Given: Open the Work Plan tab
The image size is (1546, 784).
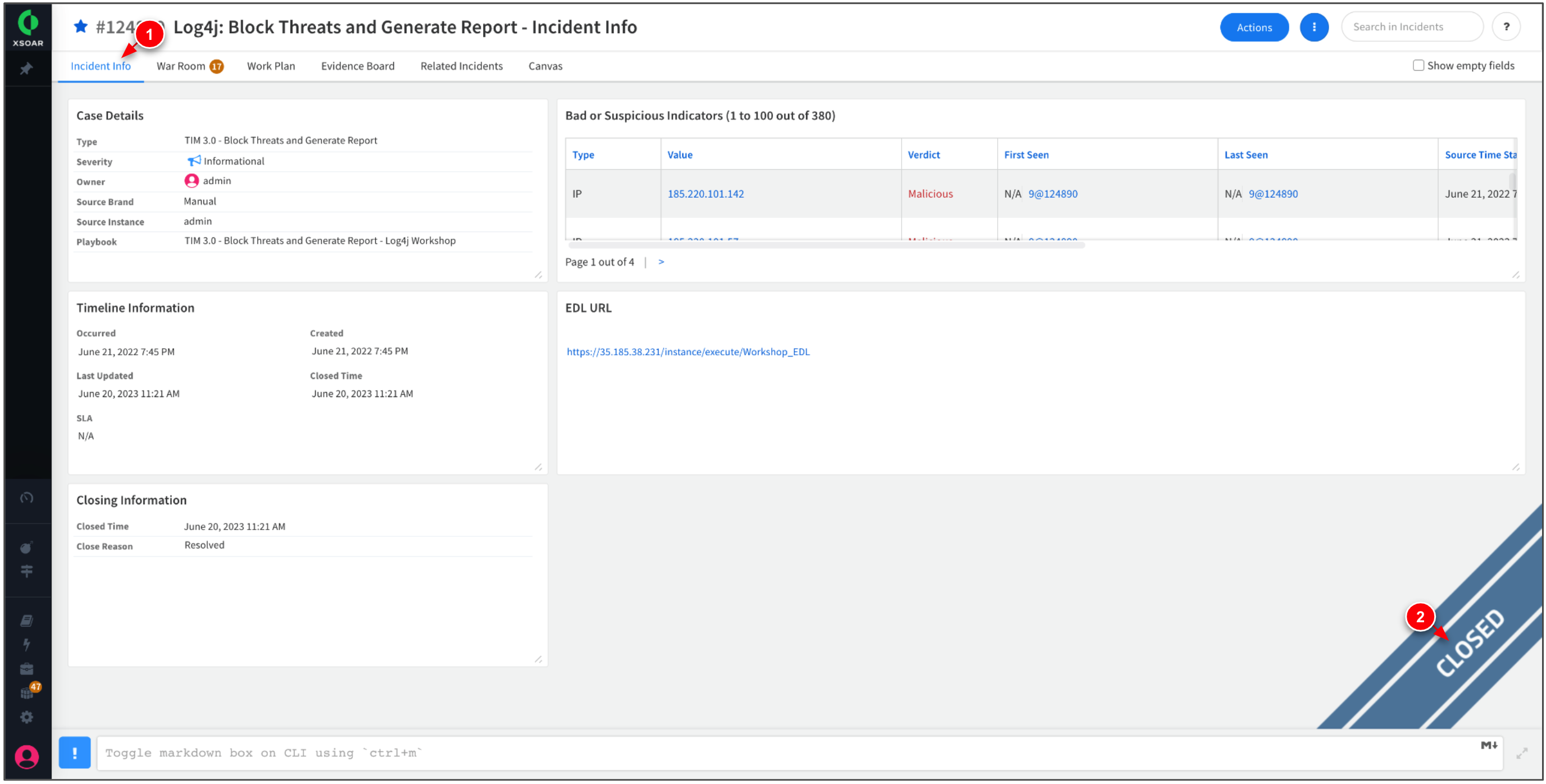Looking at the screenshot, I should (271, 66).
